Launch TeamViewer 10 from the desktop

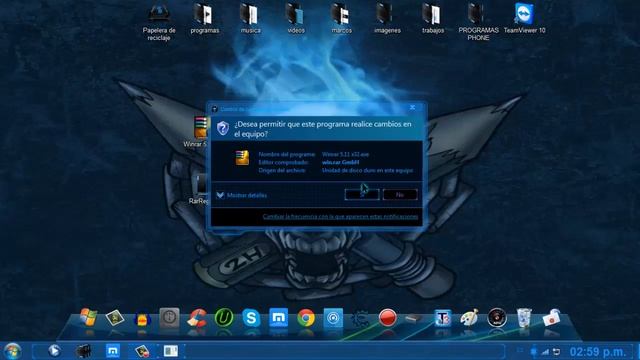[x=524, y=18]
